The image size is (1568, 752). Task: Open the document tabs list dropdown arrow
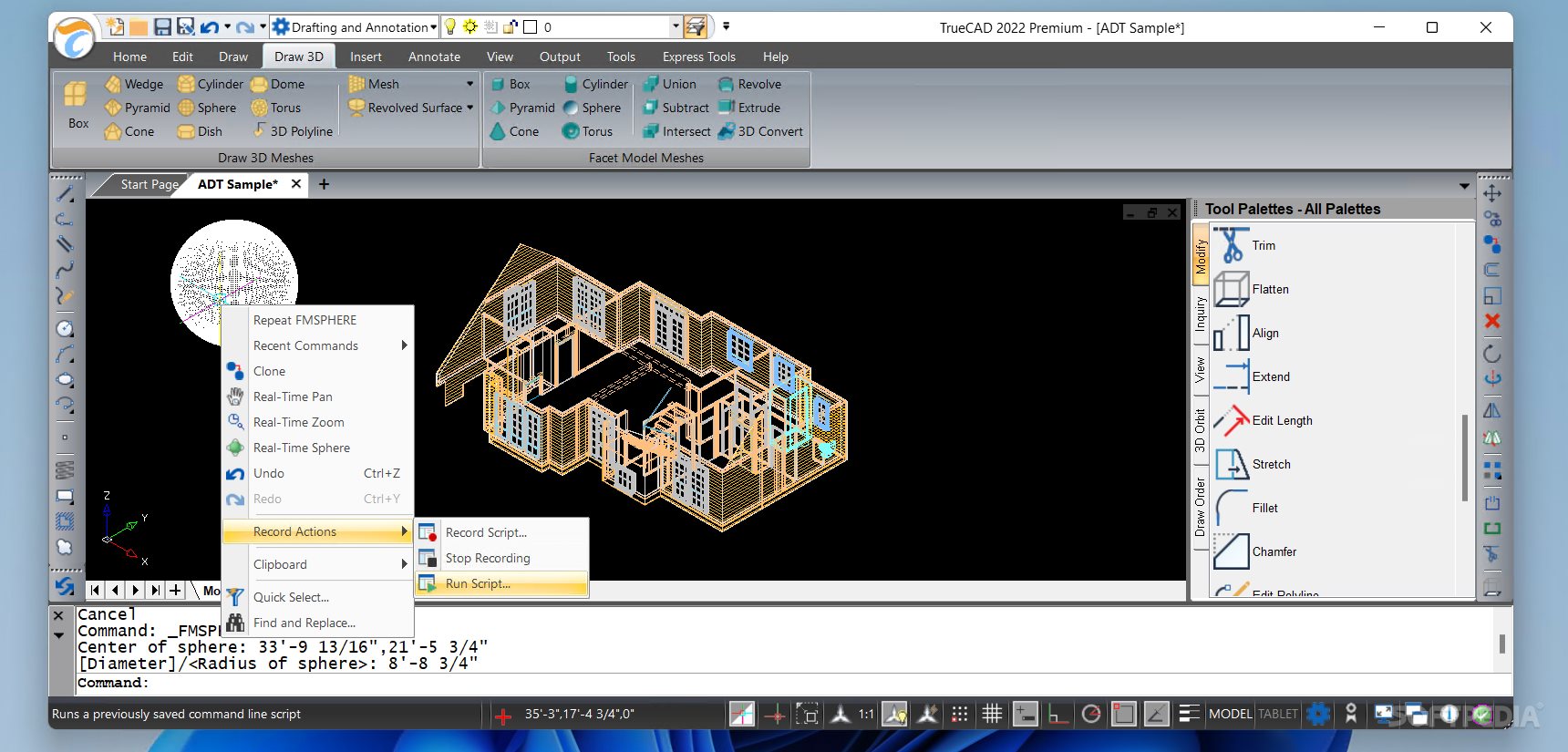point(1464,185)
